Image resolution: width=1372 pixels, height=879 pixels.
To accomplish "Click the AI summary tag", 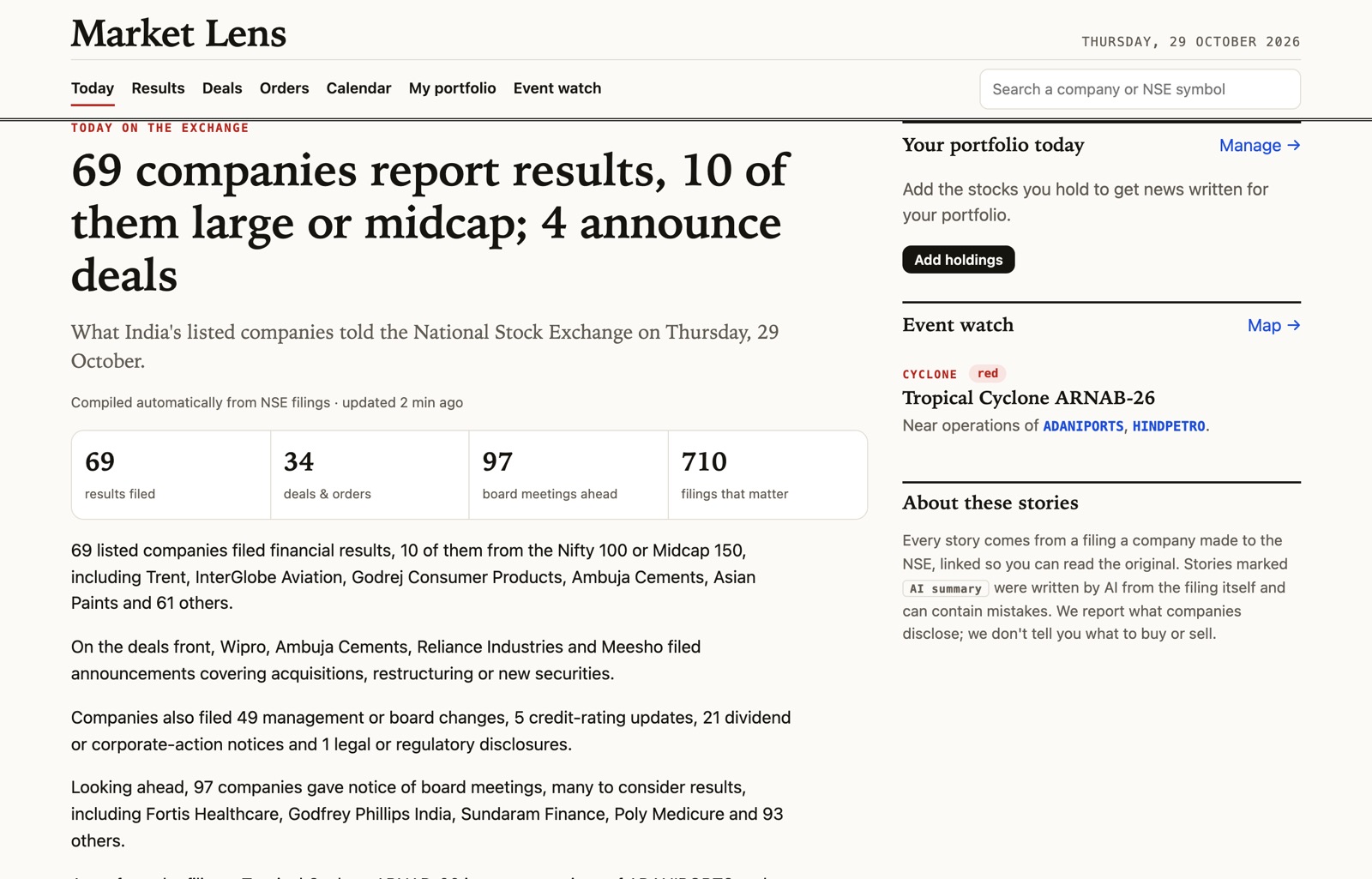I will [x=946, y=588].
